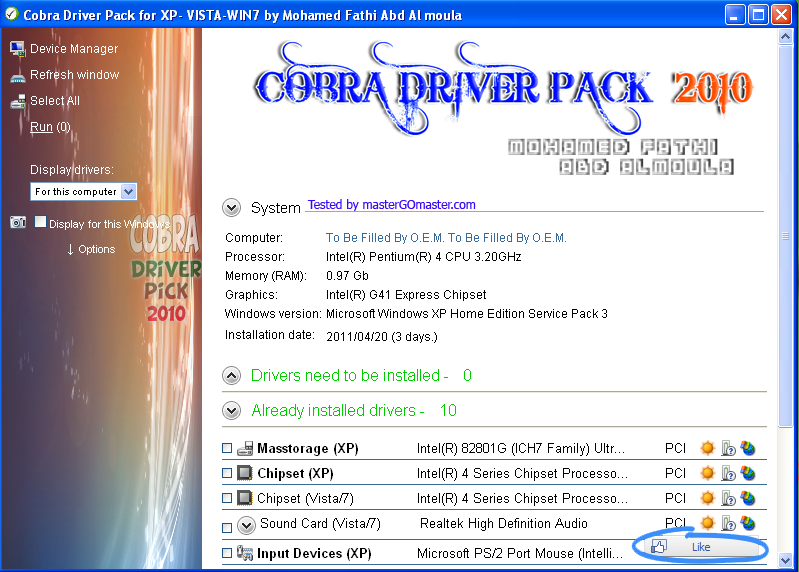Click the help document icon in Masstorage row
The width and height of the screenshot is (799, 572).
click(728, 448)
